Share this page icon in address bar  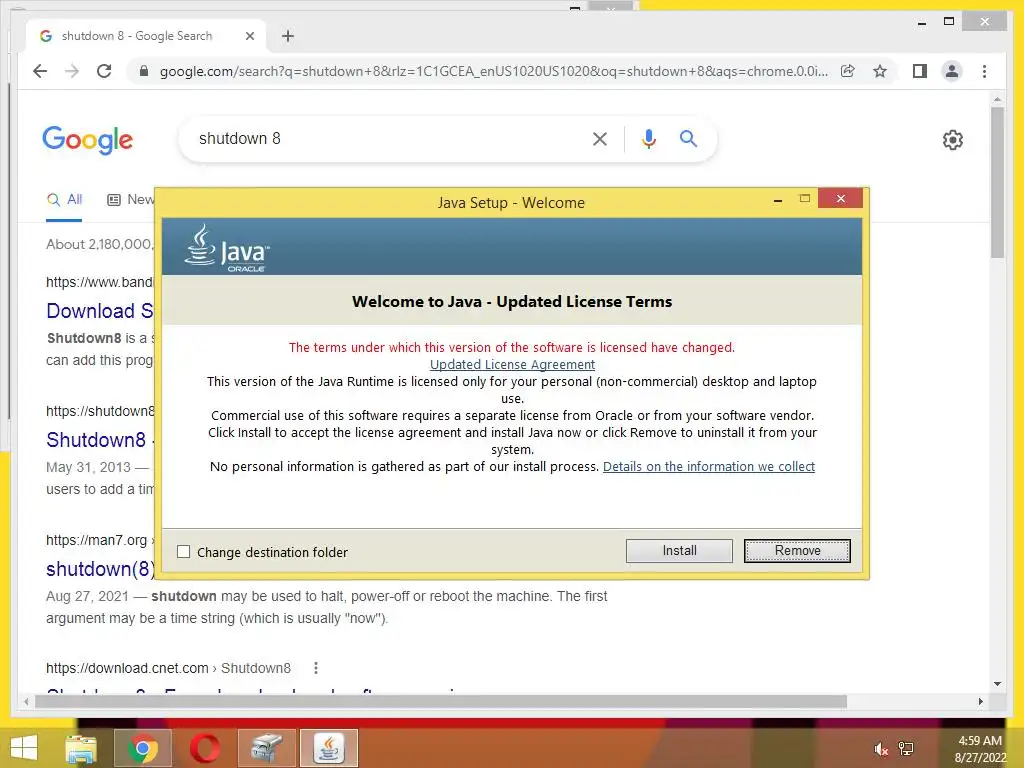(848, 71)
